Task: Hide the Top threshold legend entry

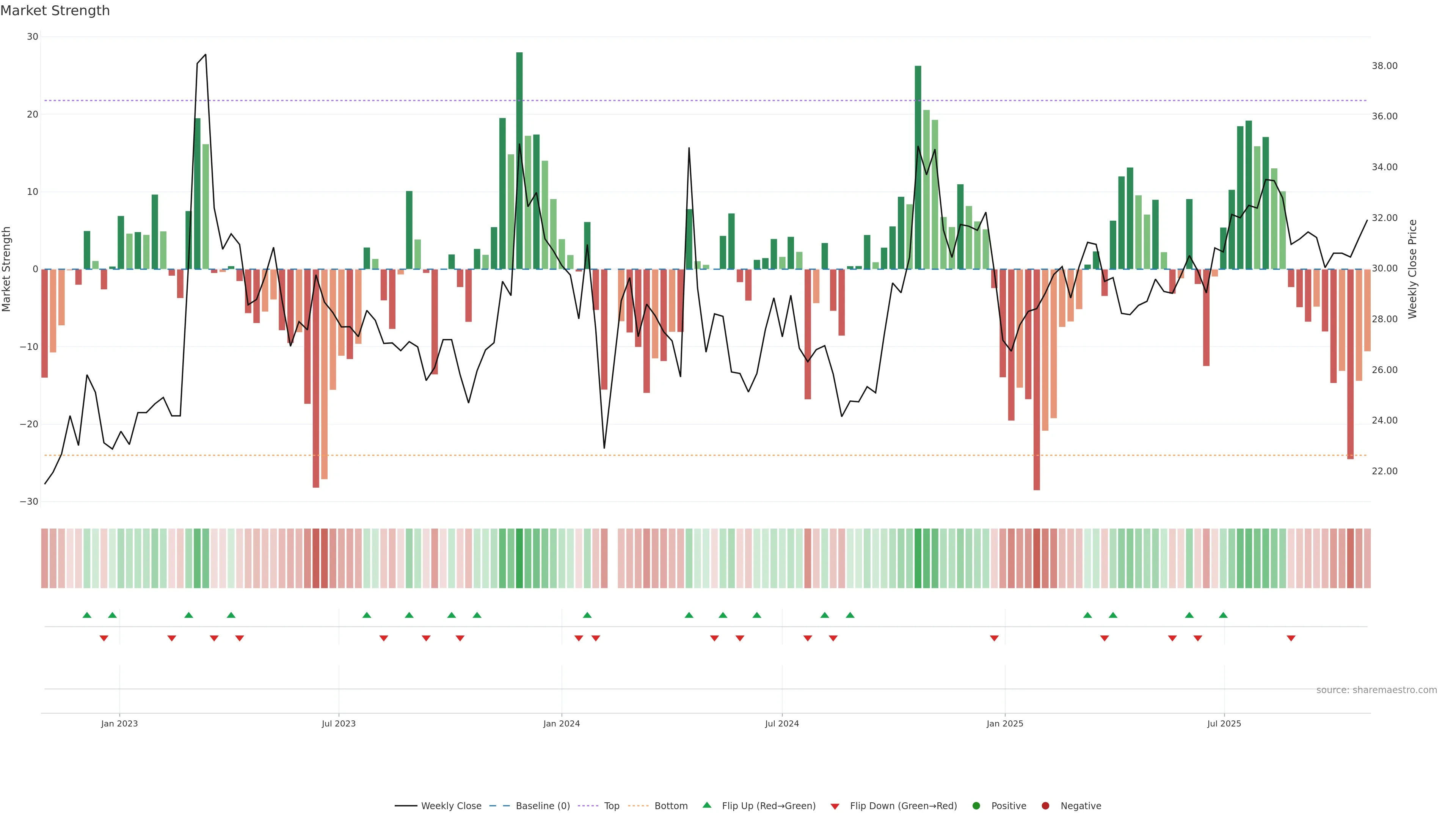Action: click(x=611, y=806)
